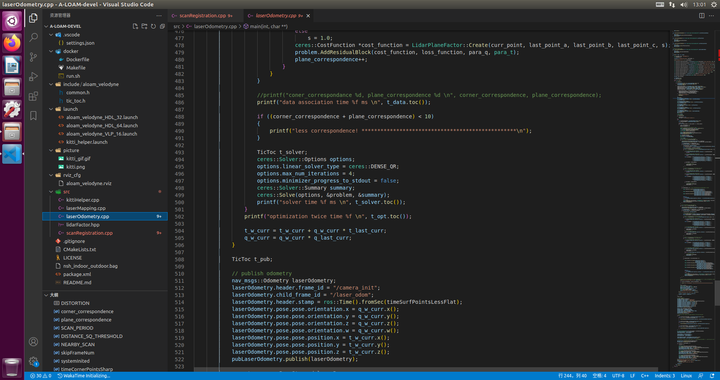The width and height of the screenshot is (720, 380).
Task: Open the Search view in activity bar
Action: [x=33, y=38]
